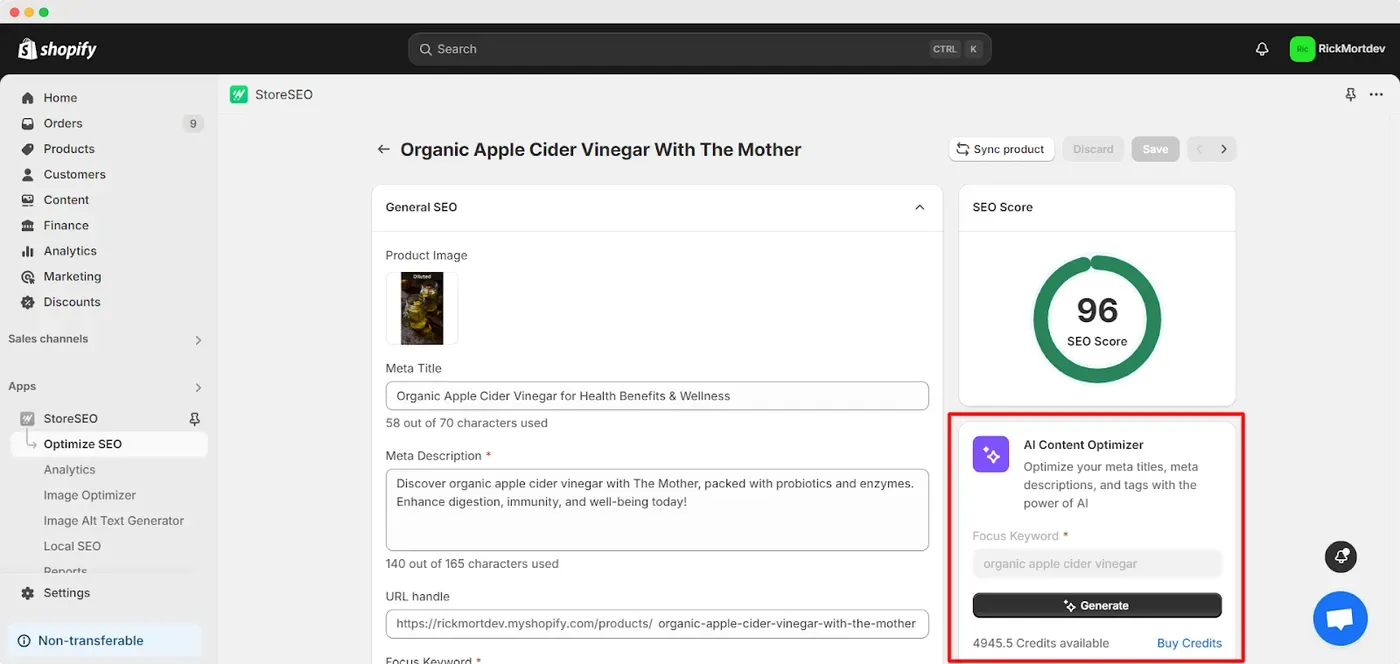Click the Orders count badge 9
Screen dimensions: 1400x664
tap(193, 123)
